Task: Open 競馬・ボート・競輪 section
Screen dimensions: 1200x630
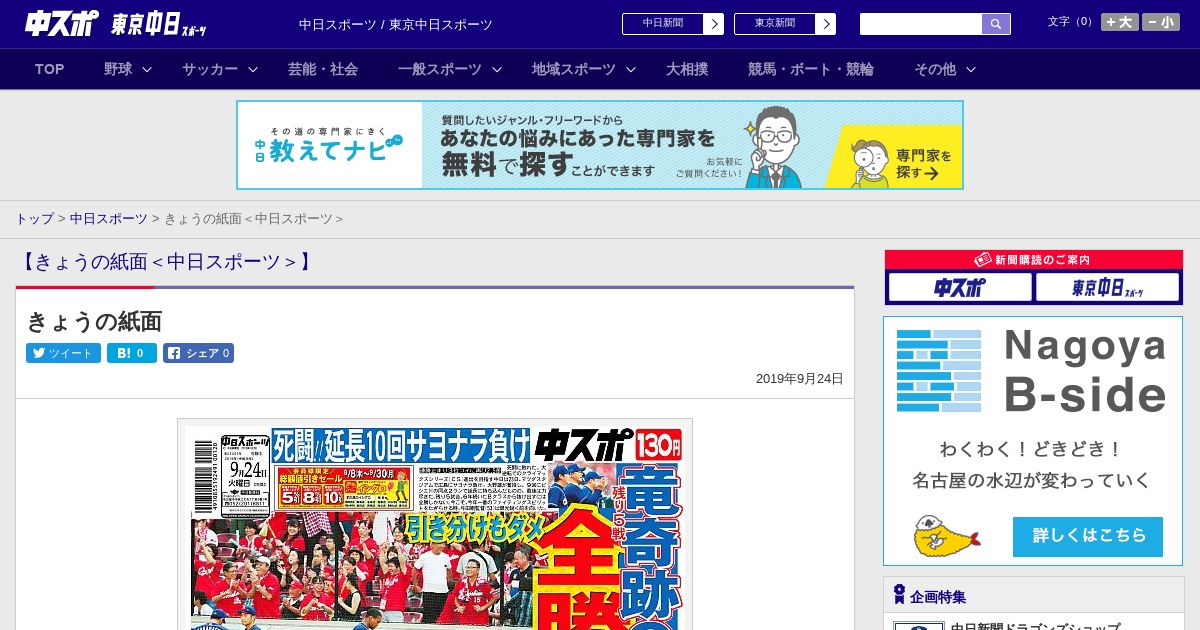Action: tap(811, 69)
